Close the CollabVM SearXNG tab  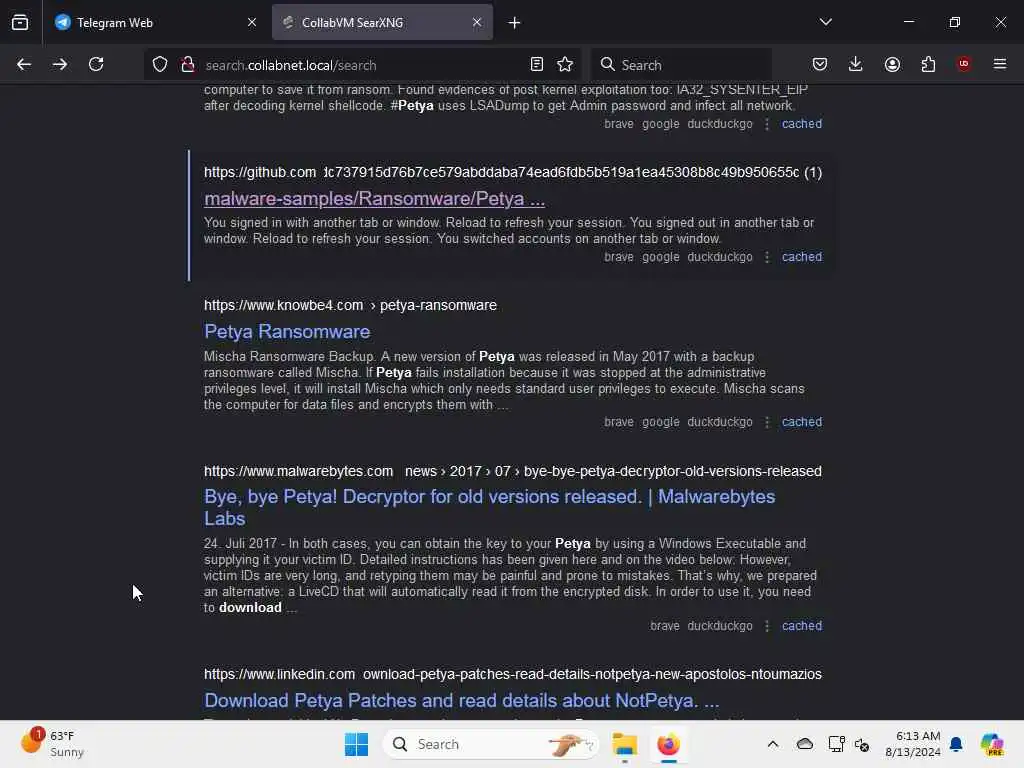point(477,22)
